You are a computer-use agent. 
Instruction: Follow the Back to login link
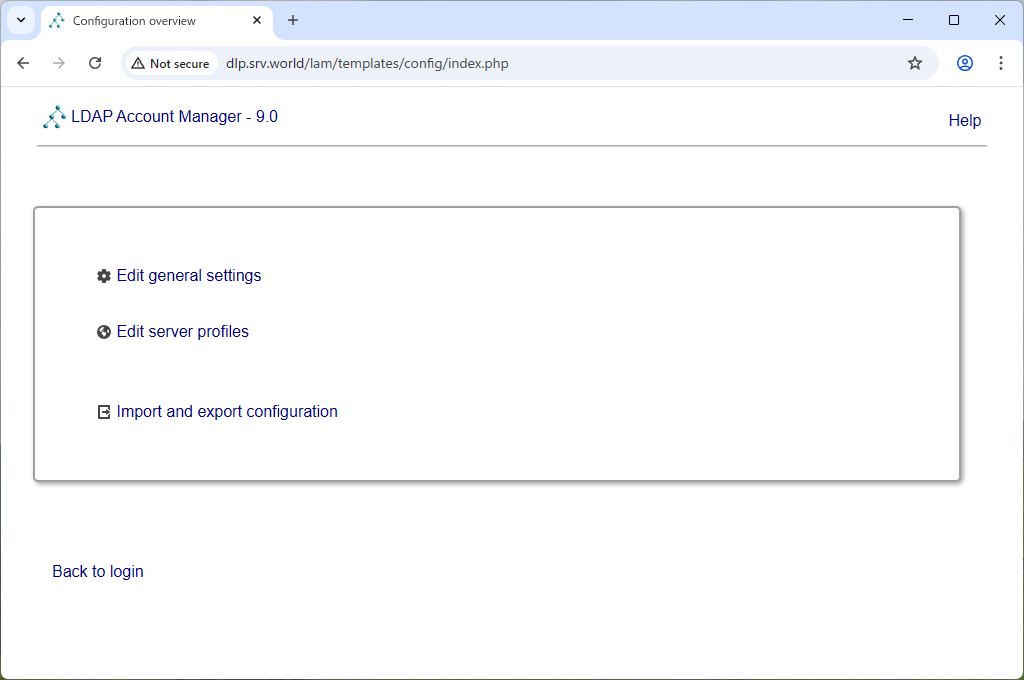98,572
